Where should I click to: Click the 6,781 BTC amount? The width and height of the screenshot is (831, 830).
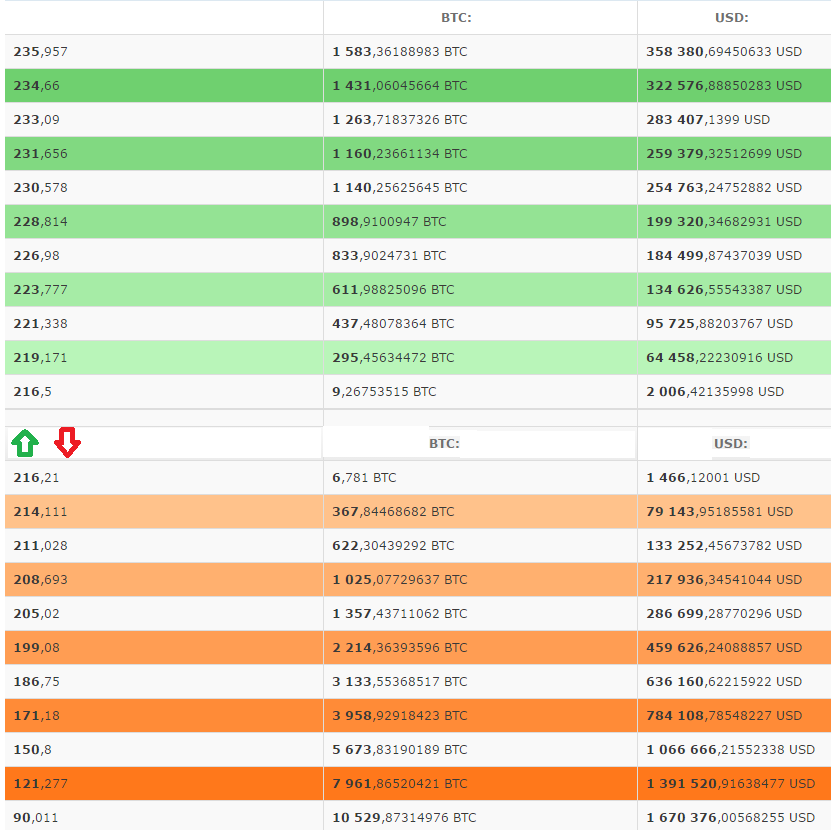364,478
